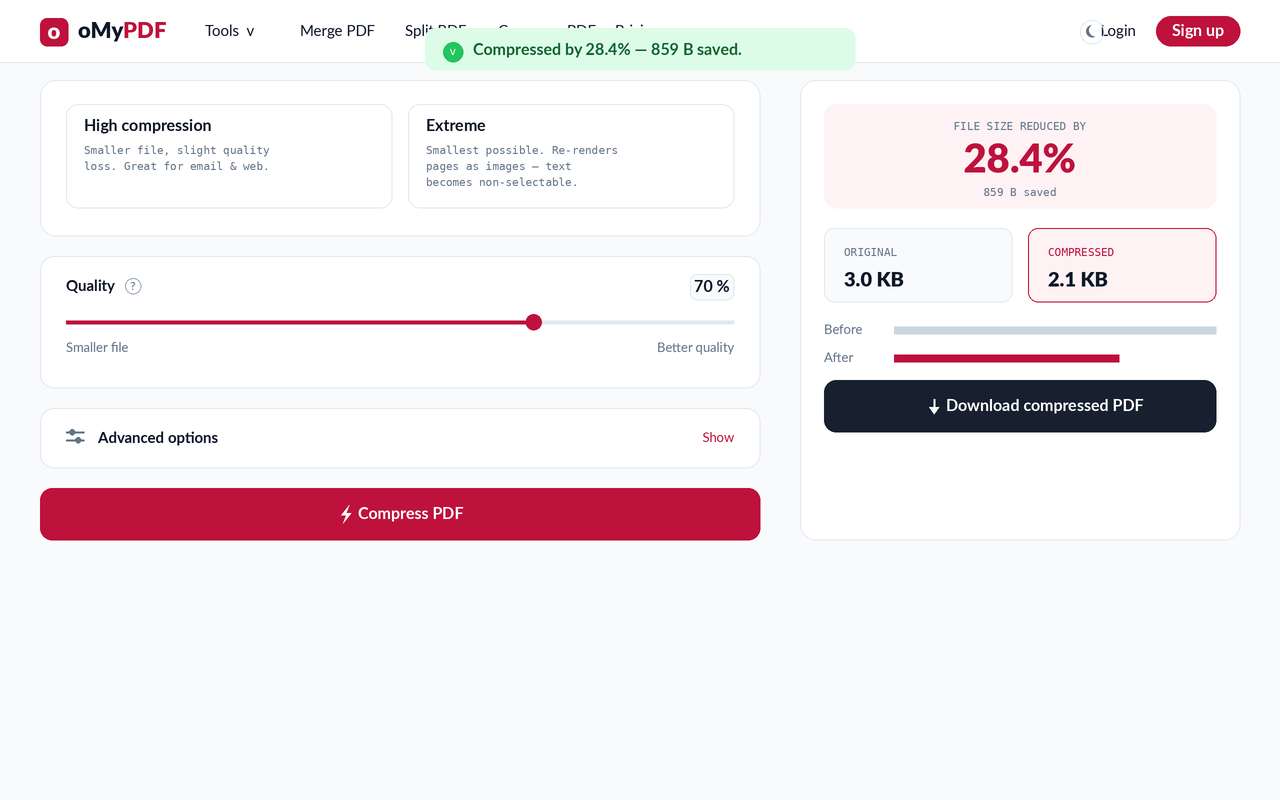Click the '859 B saved' text under 28.4%
This screenshot has height=800, width=1280.
pyautogui.click(x=1020, y=192)
